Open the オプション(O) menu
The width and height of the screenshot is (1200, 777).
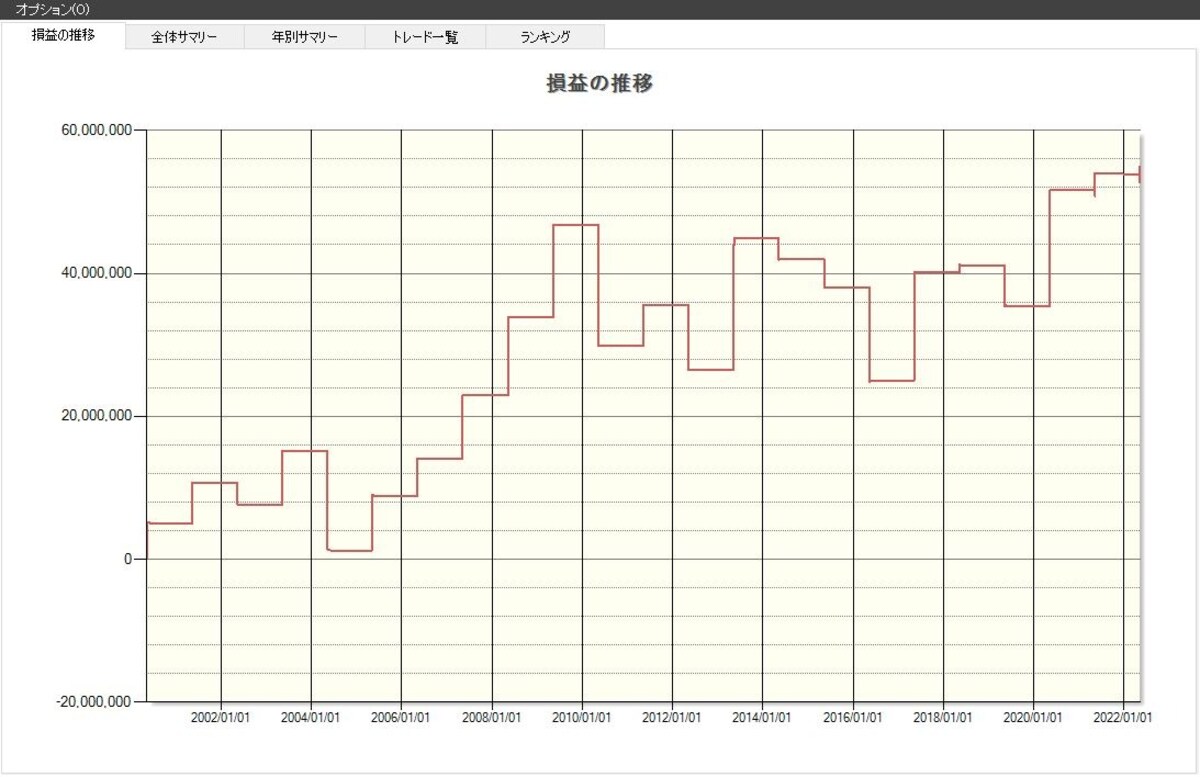[x=52, y=9]
